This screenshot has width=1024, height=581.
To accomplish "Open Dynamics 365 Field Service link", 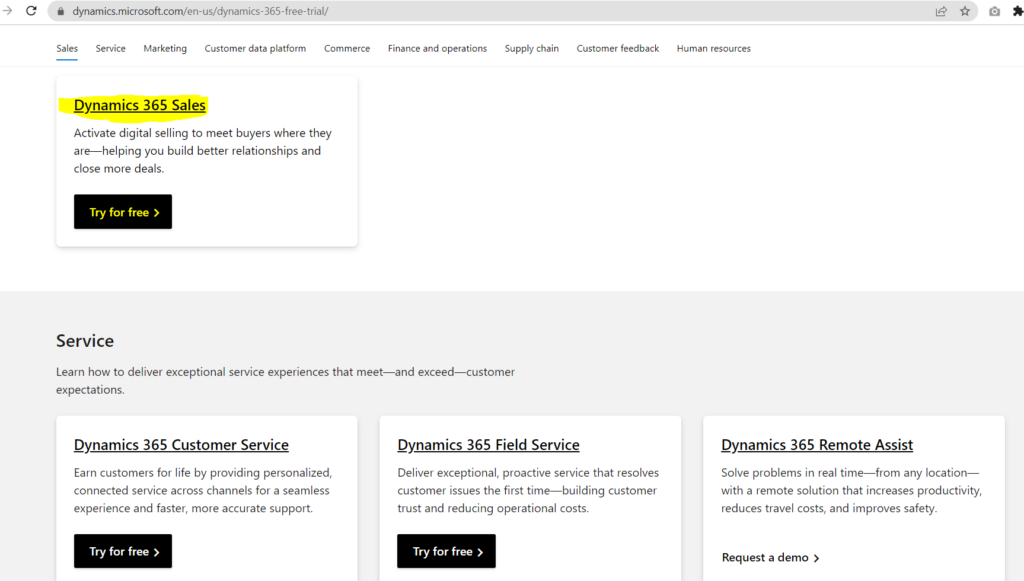I will point(488,445).
